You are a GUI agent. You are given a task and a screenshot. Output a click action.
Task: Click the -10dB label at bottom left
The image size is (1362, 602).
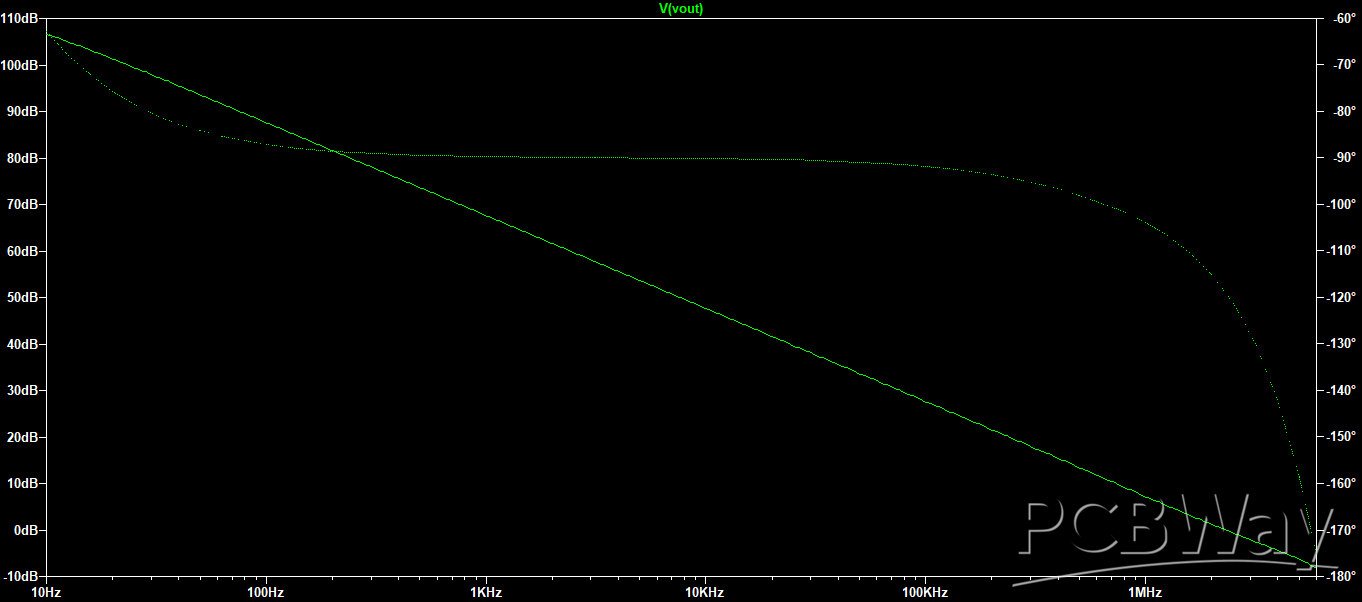[x=22, y=577]
